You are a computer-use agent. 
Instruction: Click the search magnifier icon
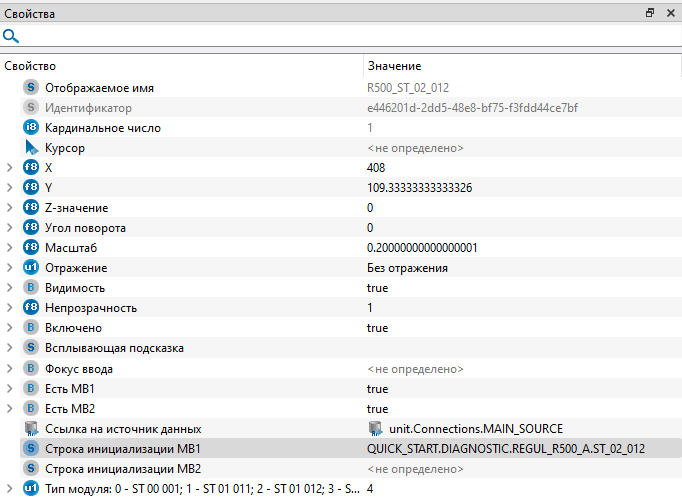11,36
